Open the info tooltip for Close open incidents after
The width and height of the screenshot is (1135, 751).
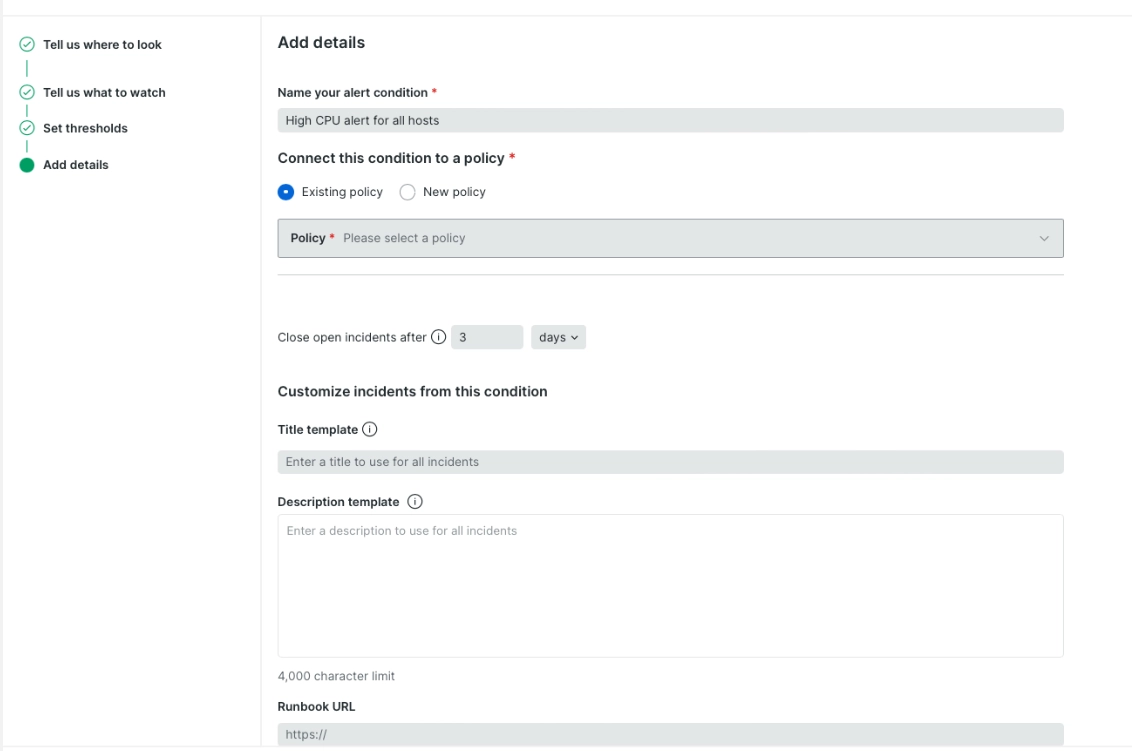[x=439, y=337]
